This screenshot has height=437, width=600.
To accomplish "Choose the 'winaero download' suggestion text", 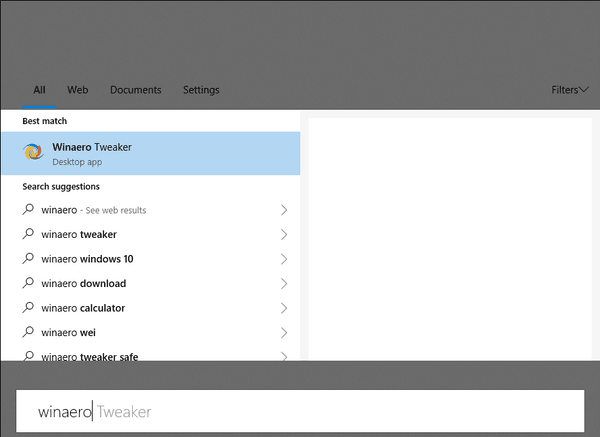I will [83, 283].
